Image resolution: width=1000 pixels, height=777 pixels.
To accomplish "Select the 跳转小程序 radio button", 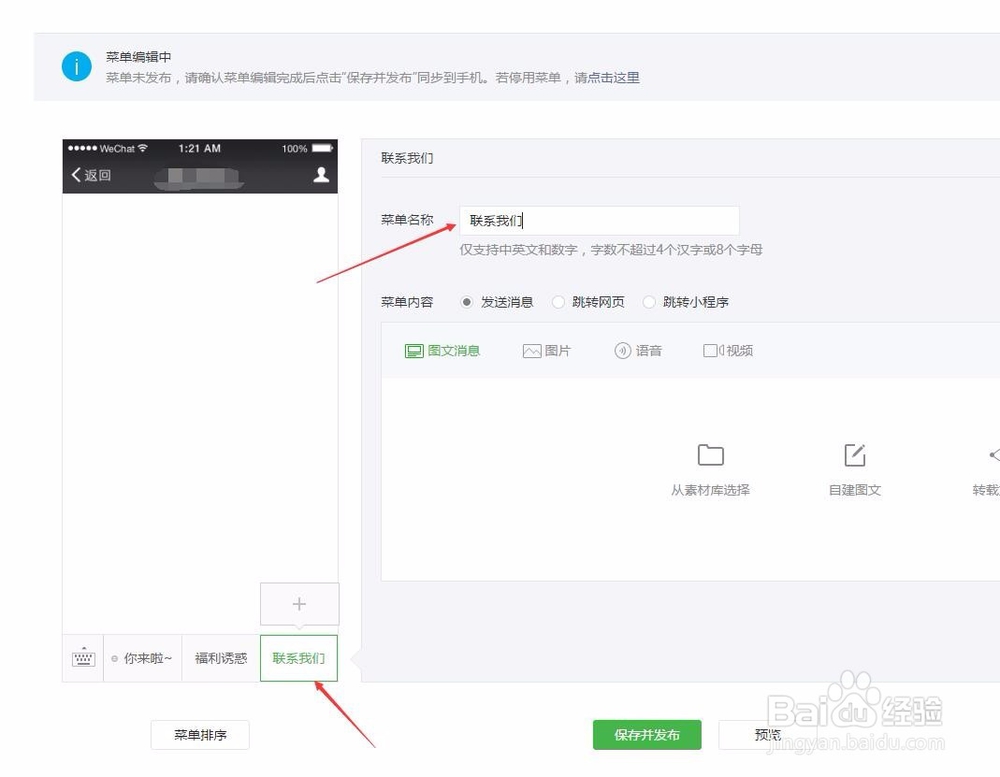I will (650, 301).
